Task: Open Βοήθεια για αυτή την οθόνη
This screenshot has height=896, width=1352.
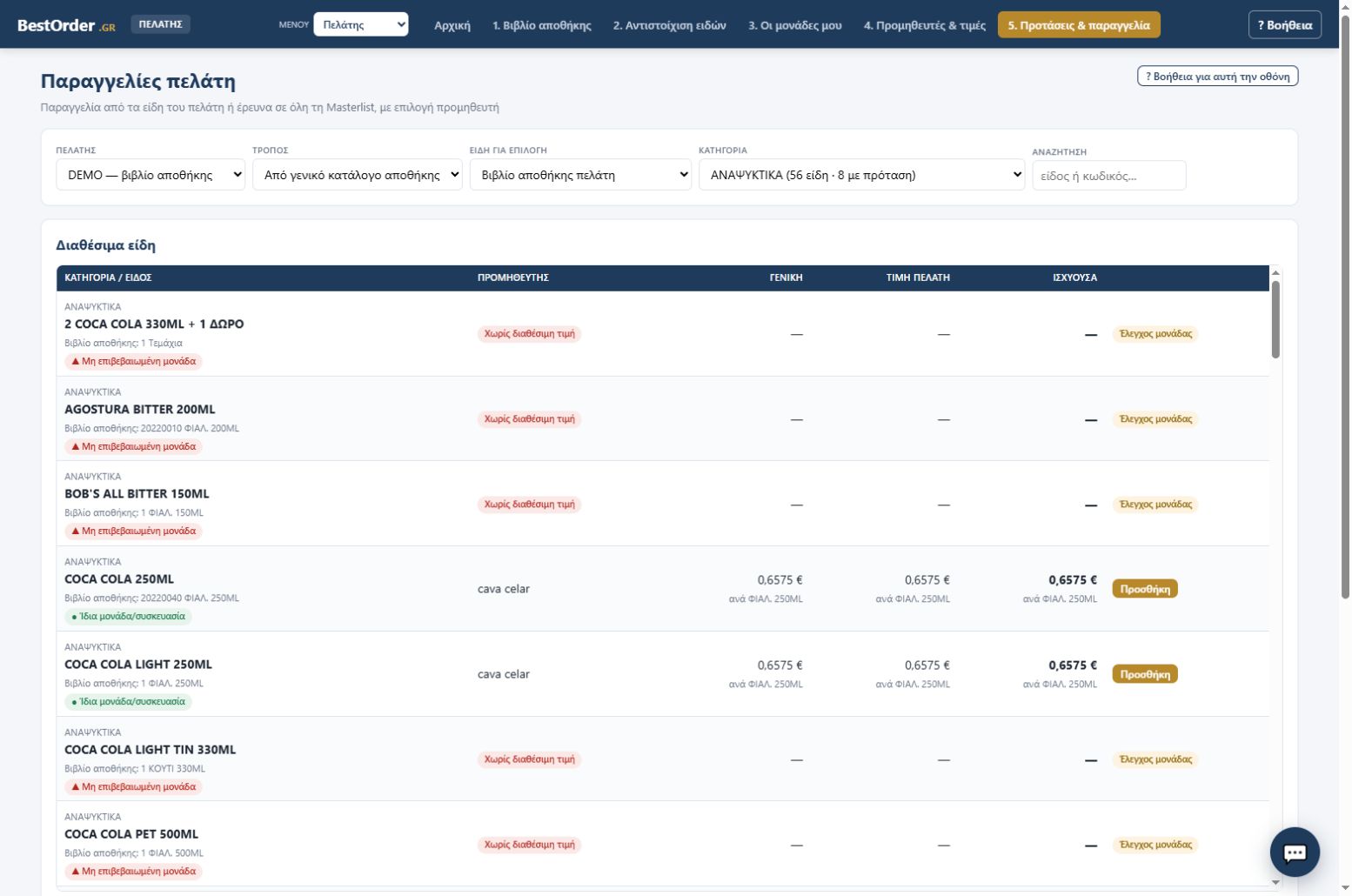Action: pyautogui.click(x=1217, y=76)
